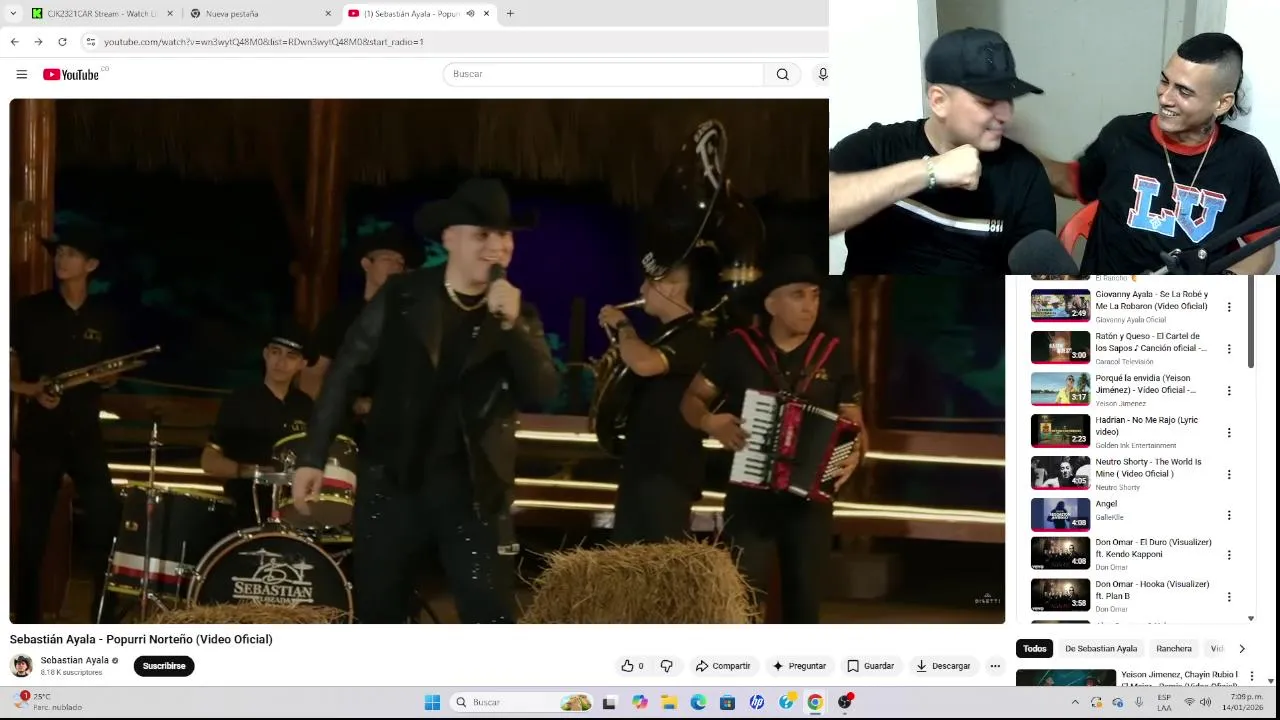Open Sebastian Ayala channel avatar
This screenshot has width=1280, height=720.
(x=21, y=666)
